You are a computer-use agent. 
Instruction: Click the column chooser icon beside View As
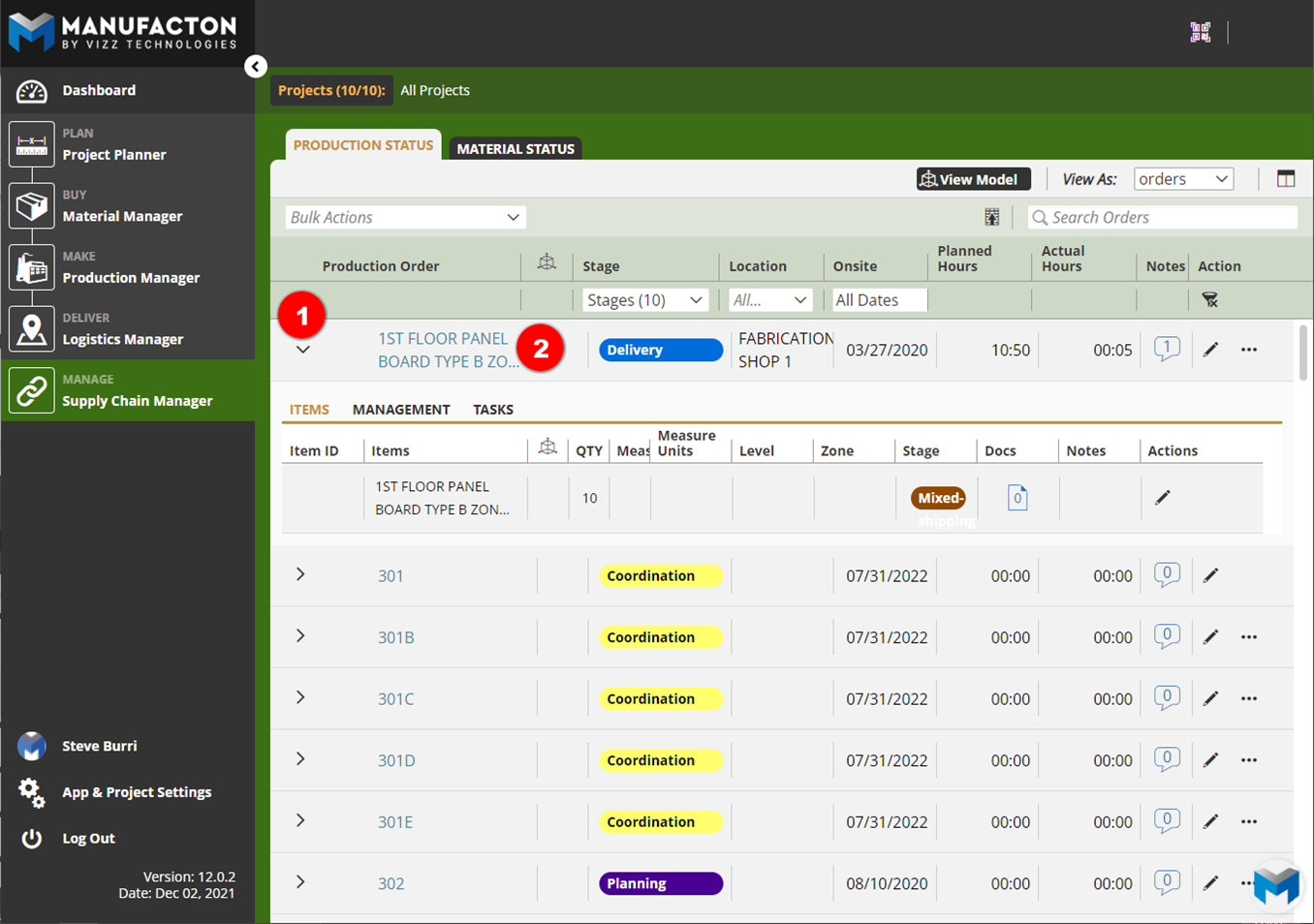[1285, 179]
